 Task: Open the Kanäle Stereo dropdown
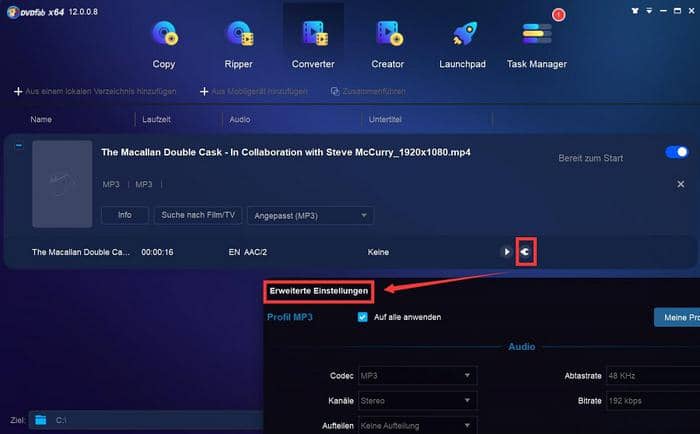click(x=416, y=400)
